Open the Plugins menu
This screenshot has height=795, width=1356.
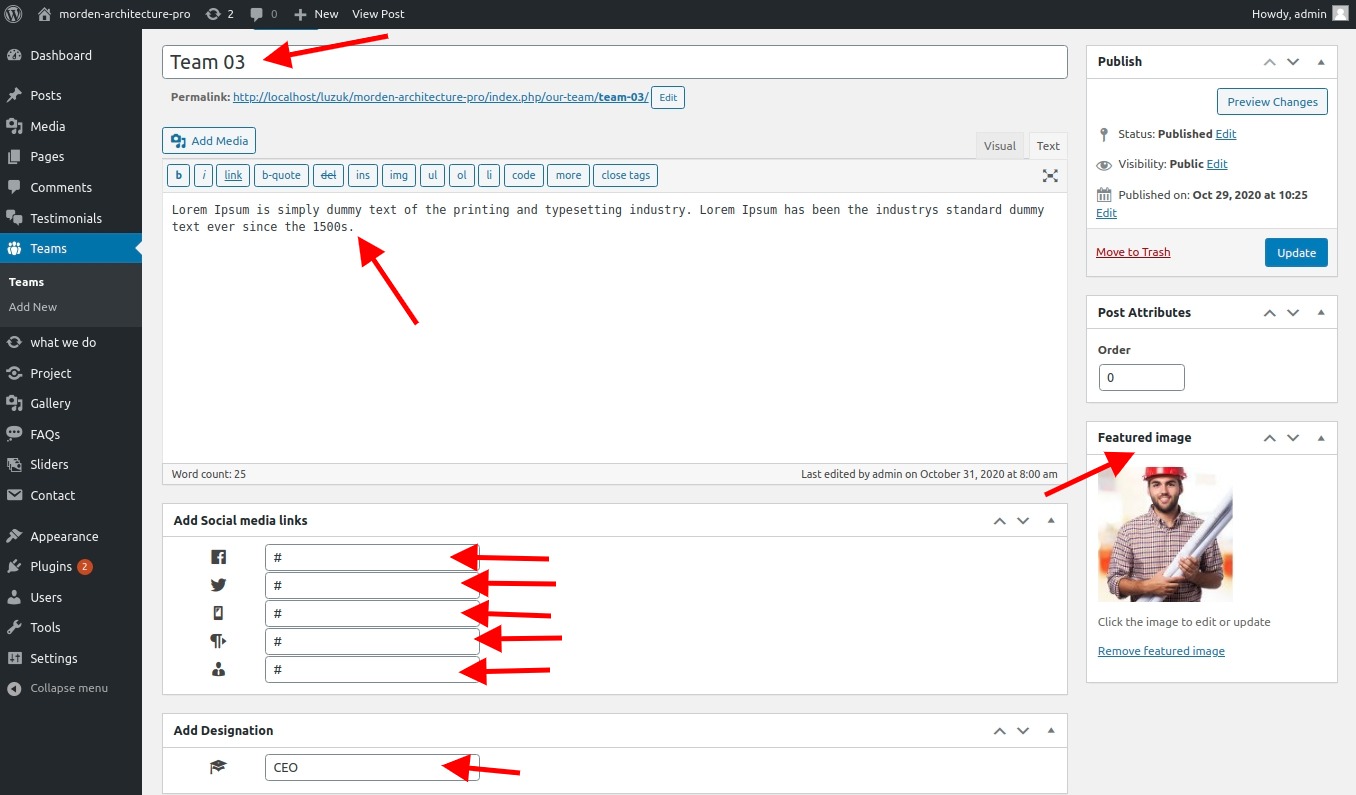tap(51, 566)
